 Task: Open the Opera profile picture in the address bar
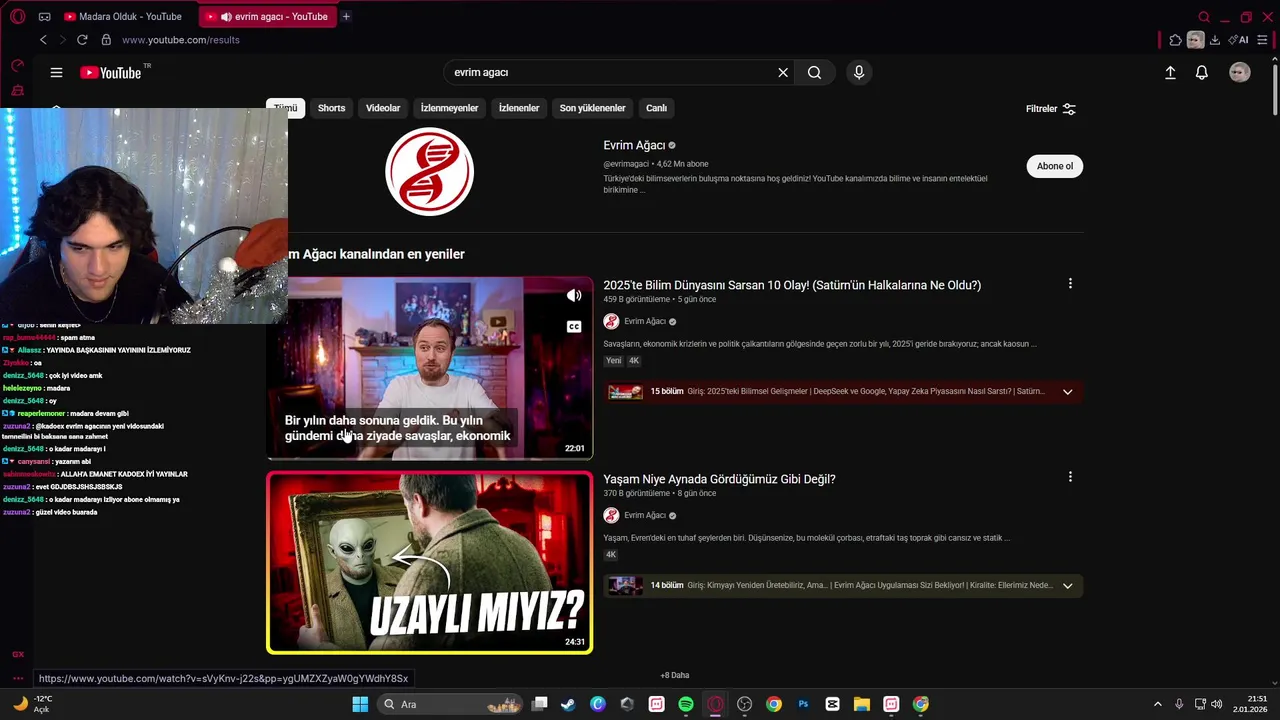point(1195,40)
